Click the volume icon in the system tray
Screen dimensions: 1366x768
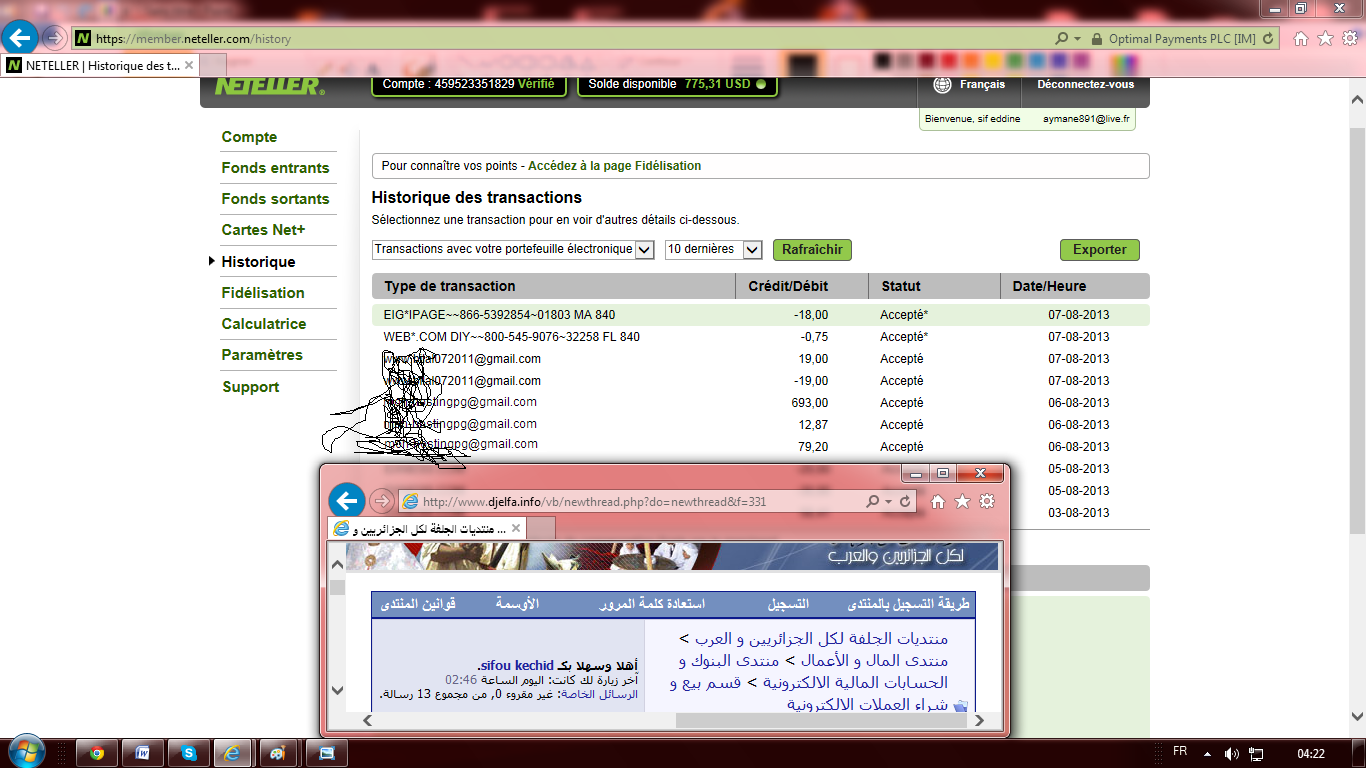[1231, 753]
